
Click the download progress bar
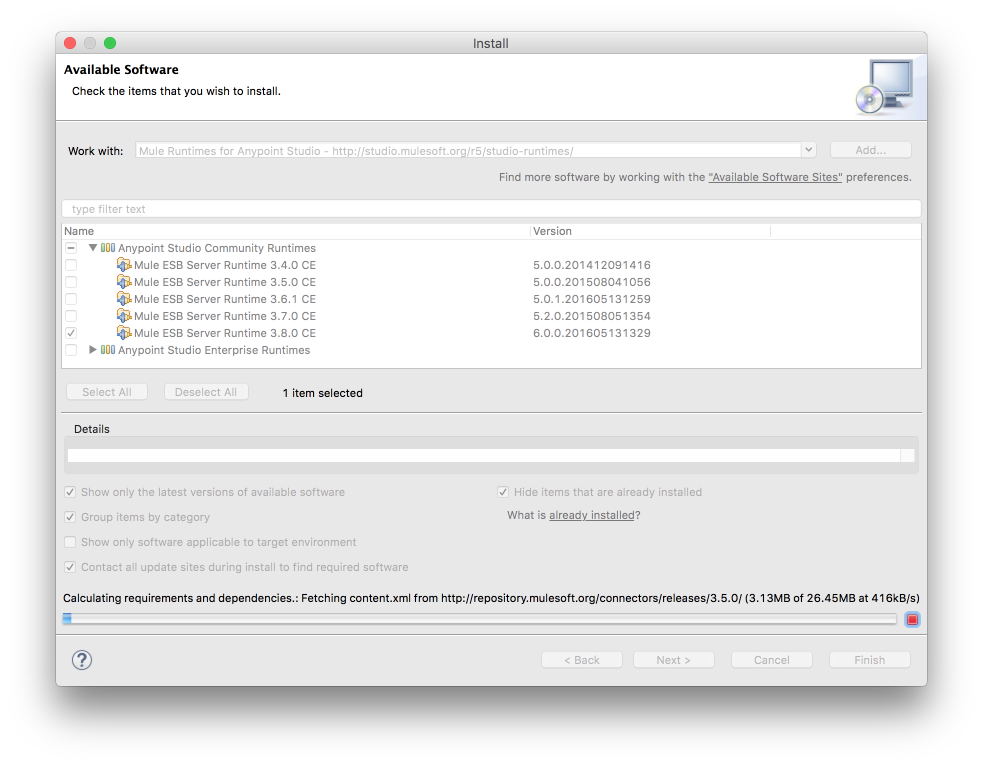coord(480,619)
